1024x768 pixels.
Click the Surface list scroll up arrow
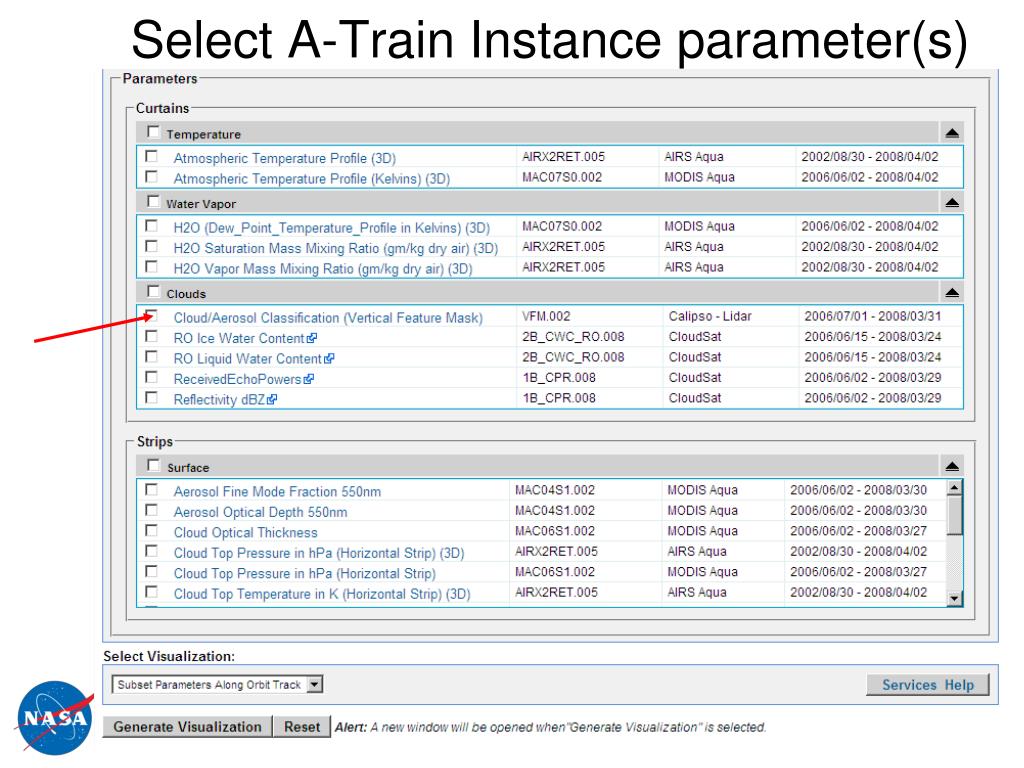tap(955, 487)
